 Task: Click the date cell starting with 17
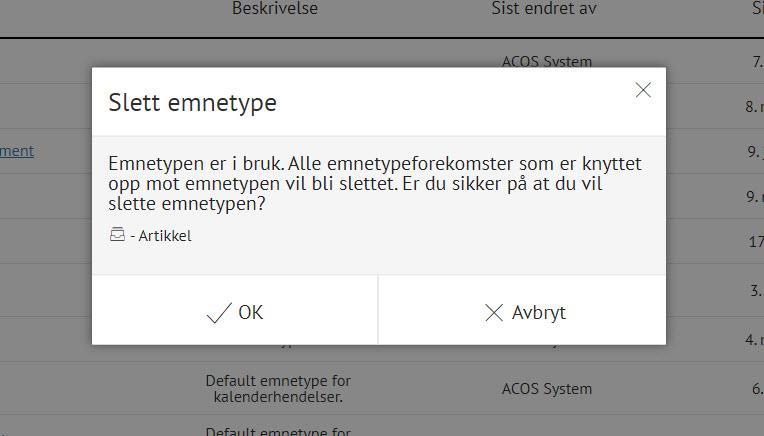pos(755,241)
